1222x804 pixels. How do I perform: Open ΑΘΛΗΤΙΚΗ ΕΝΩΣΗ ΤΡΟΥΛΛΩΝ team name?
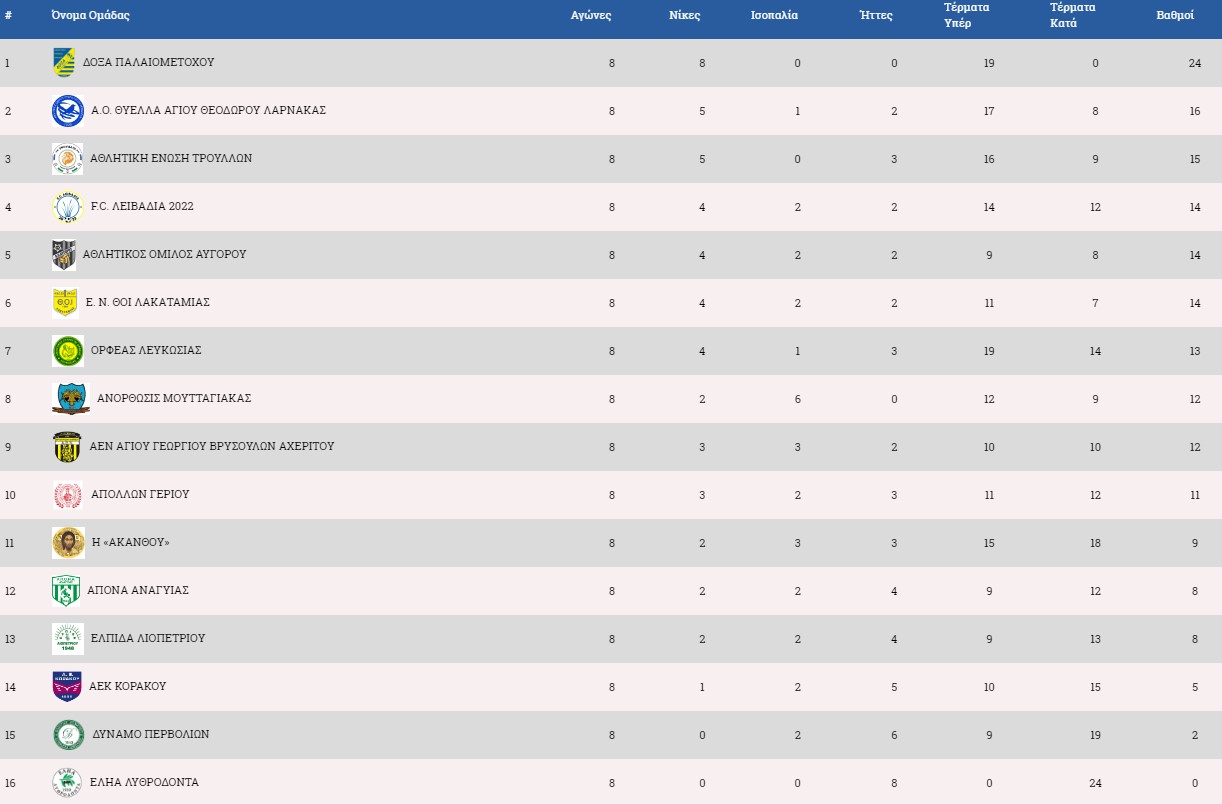(x=171, y=158)
